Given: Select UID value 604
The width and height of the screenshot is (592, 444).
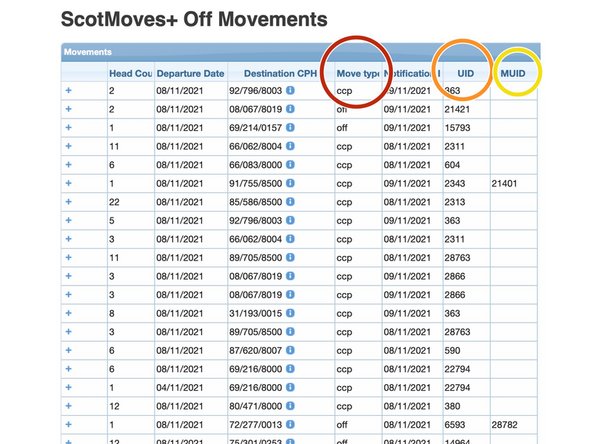Looking at the screenshot, I should (x=452, y=165).
